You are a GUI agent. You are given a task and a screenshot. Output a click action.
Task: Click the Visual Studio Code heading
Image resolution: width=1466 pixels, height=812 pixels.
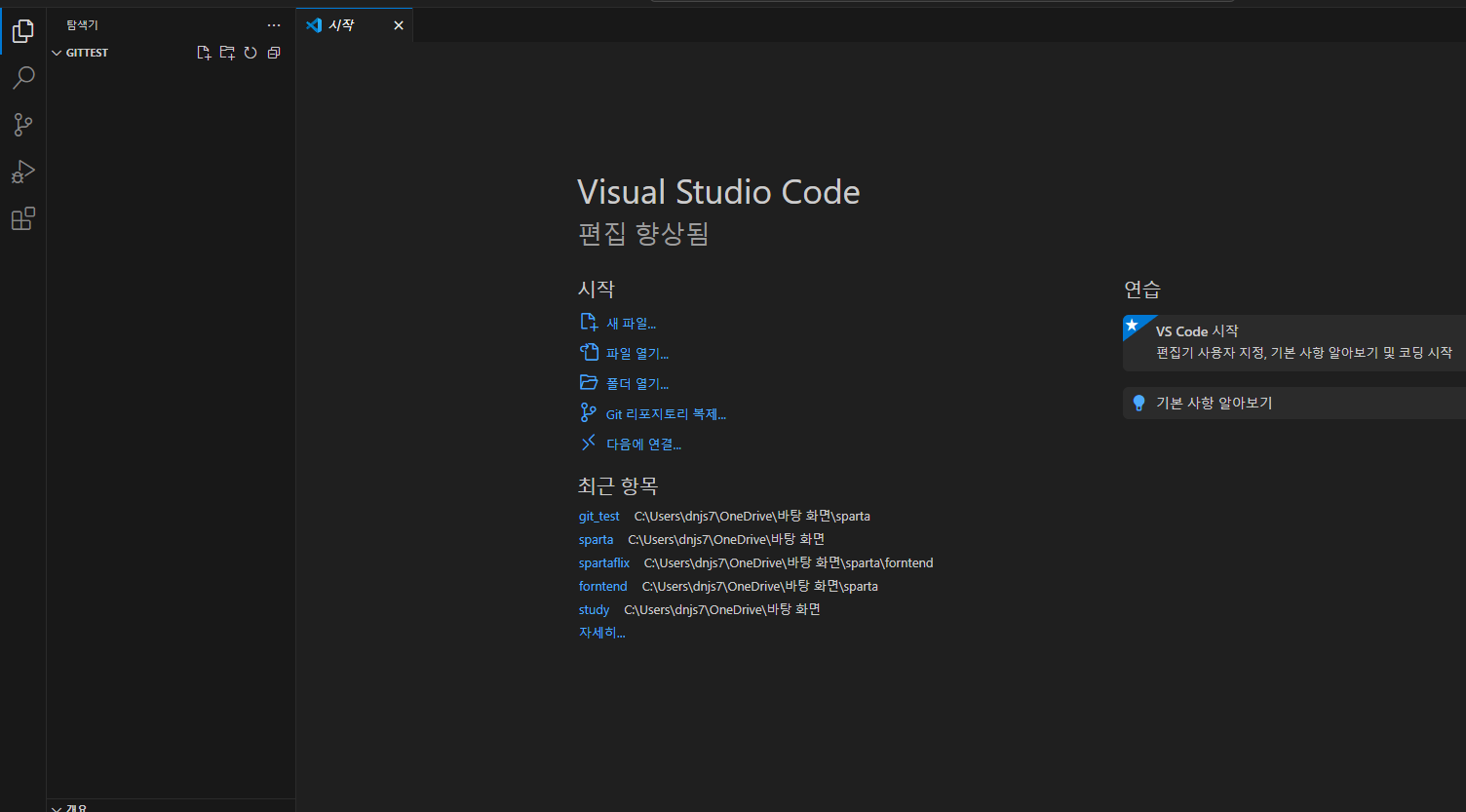point(718,192)
